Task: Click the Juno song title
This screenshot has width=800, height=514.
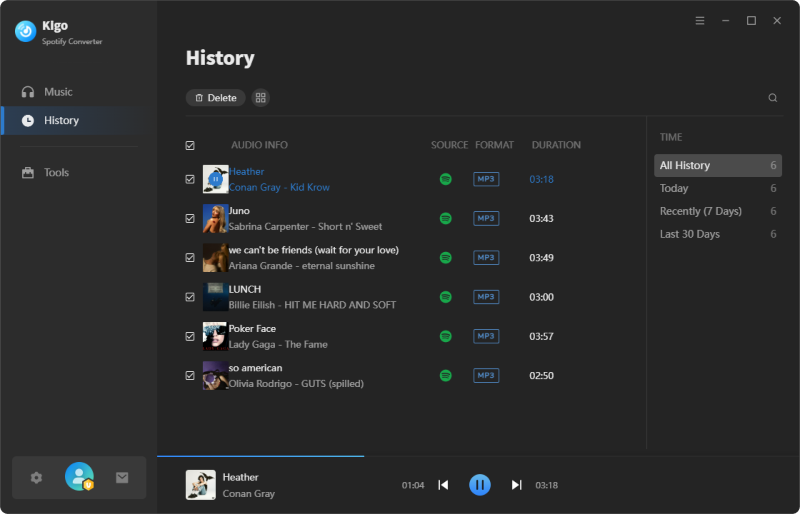Action: 239,211
